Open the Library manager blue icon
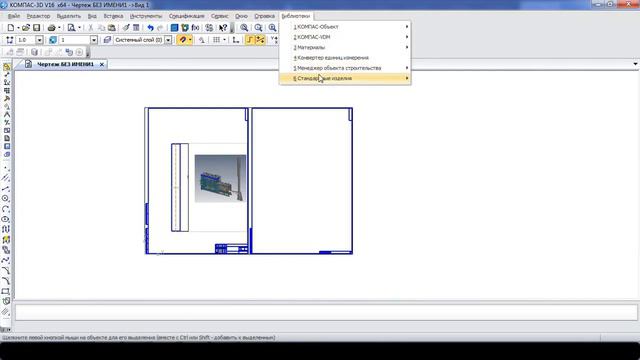This screenshot has height=360, width=640. click(x=174, y=28)
